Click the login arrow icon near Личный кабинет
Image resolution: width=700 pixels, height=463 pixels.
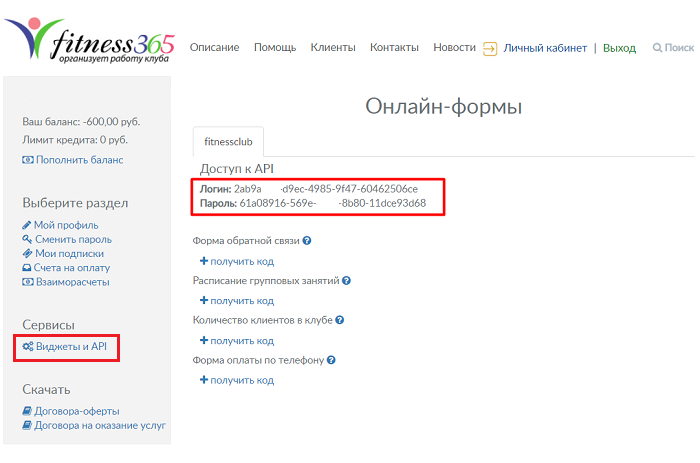pyautogui.click(x=490, y=48)
